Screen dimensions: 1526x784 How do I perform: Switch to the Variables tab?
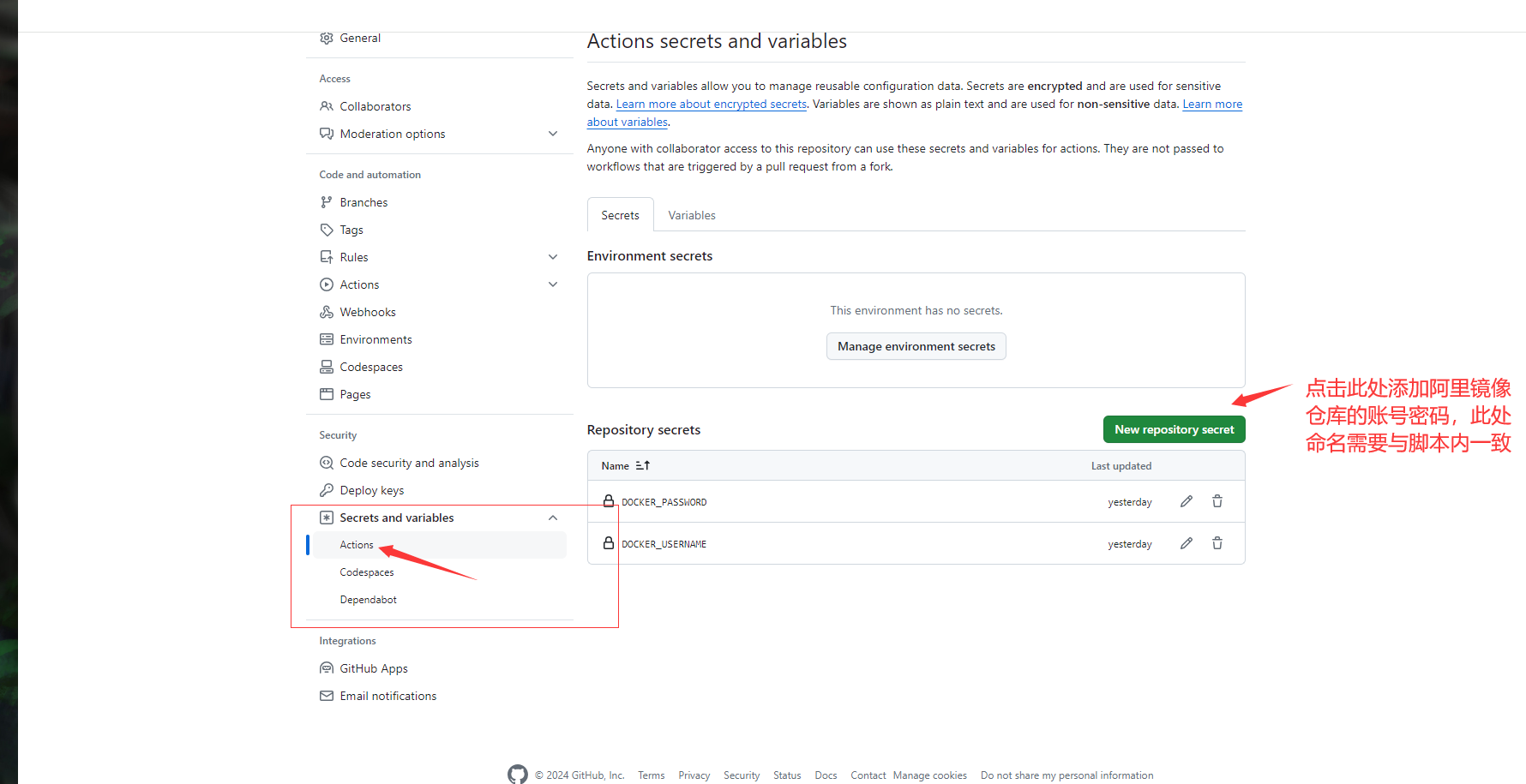click(692, 215)
